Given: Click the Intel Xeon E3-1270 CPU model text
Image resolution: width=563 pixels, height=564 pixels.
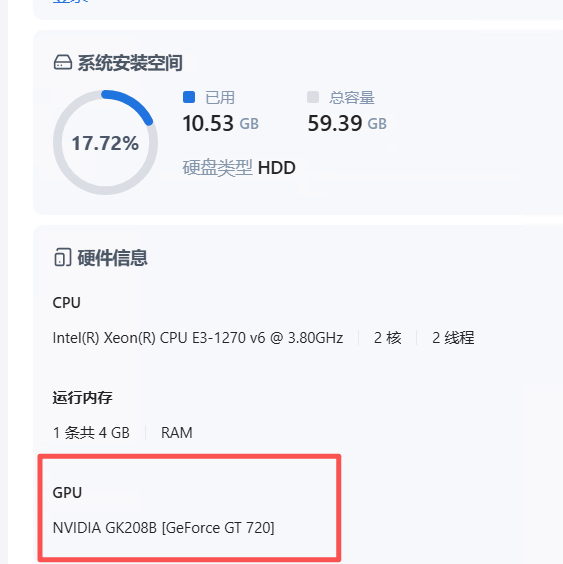Looking at the screenshot, I should (x=197, y=338).
